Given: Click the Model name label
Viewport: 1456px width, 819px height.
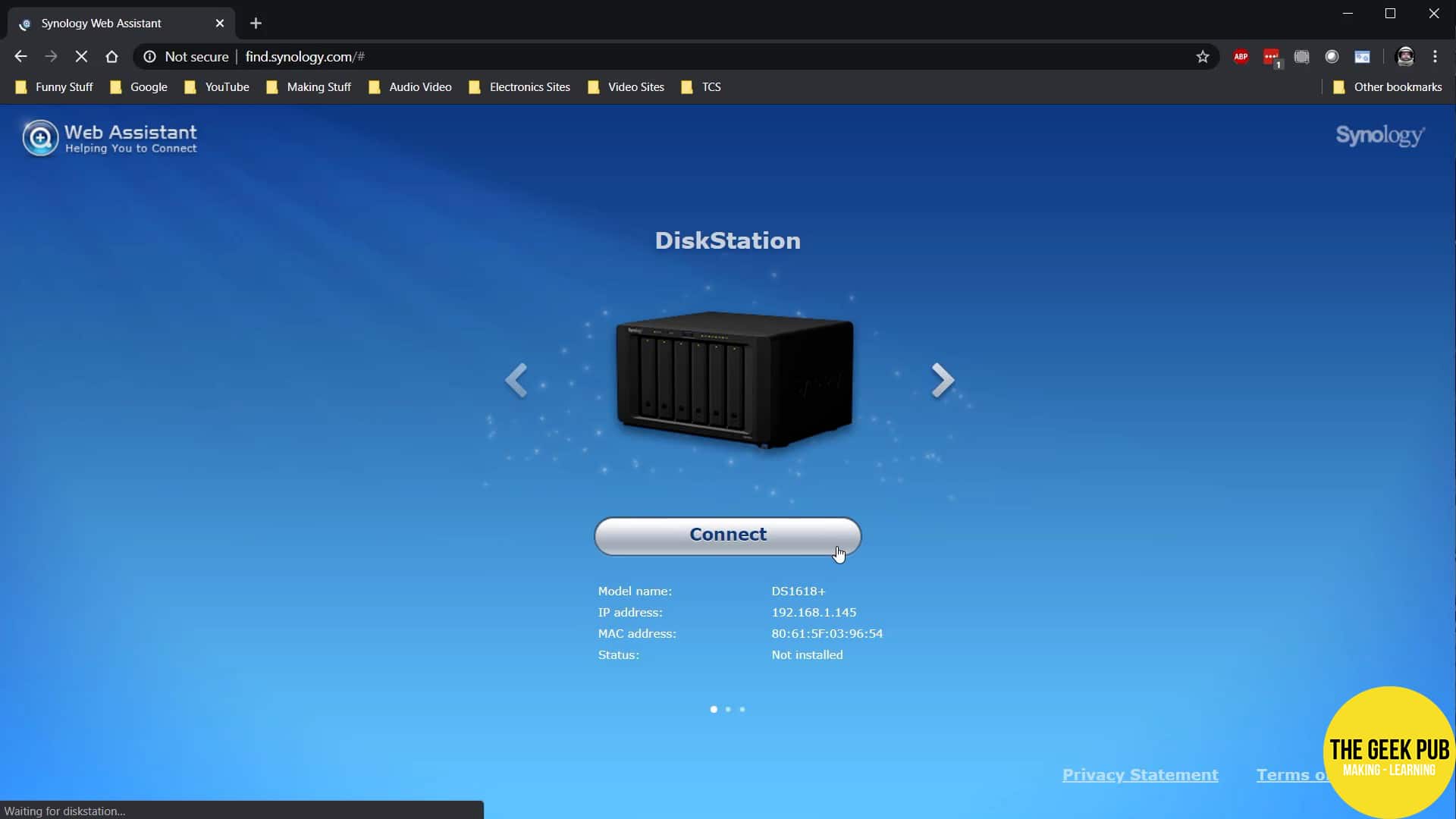Looking at the screenshot, I should click(635, 591).
